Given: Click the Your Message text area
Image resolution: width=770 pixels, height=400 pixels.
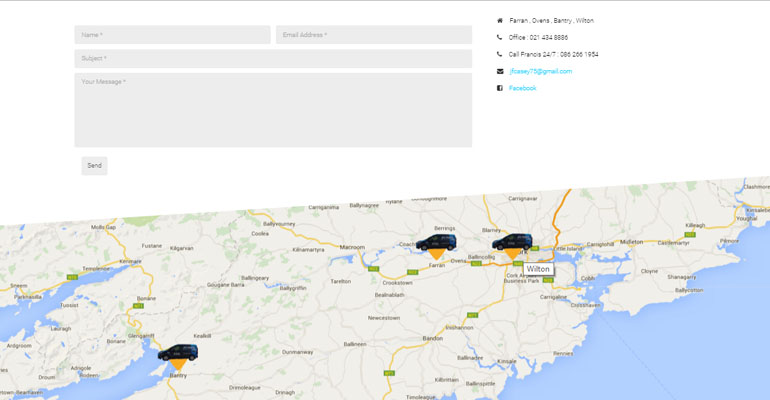Looking at the screenshot, I should click(x=273, y=110).
